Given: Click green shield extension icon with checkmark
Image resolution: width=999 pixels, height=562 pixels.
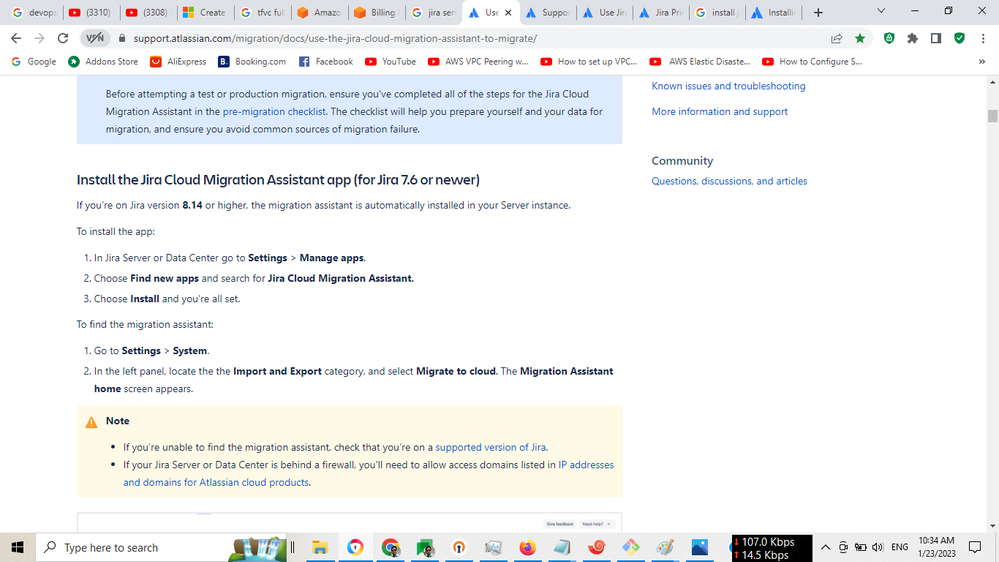Looking at the screenshot, I should [x=959, y=38].
